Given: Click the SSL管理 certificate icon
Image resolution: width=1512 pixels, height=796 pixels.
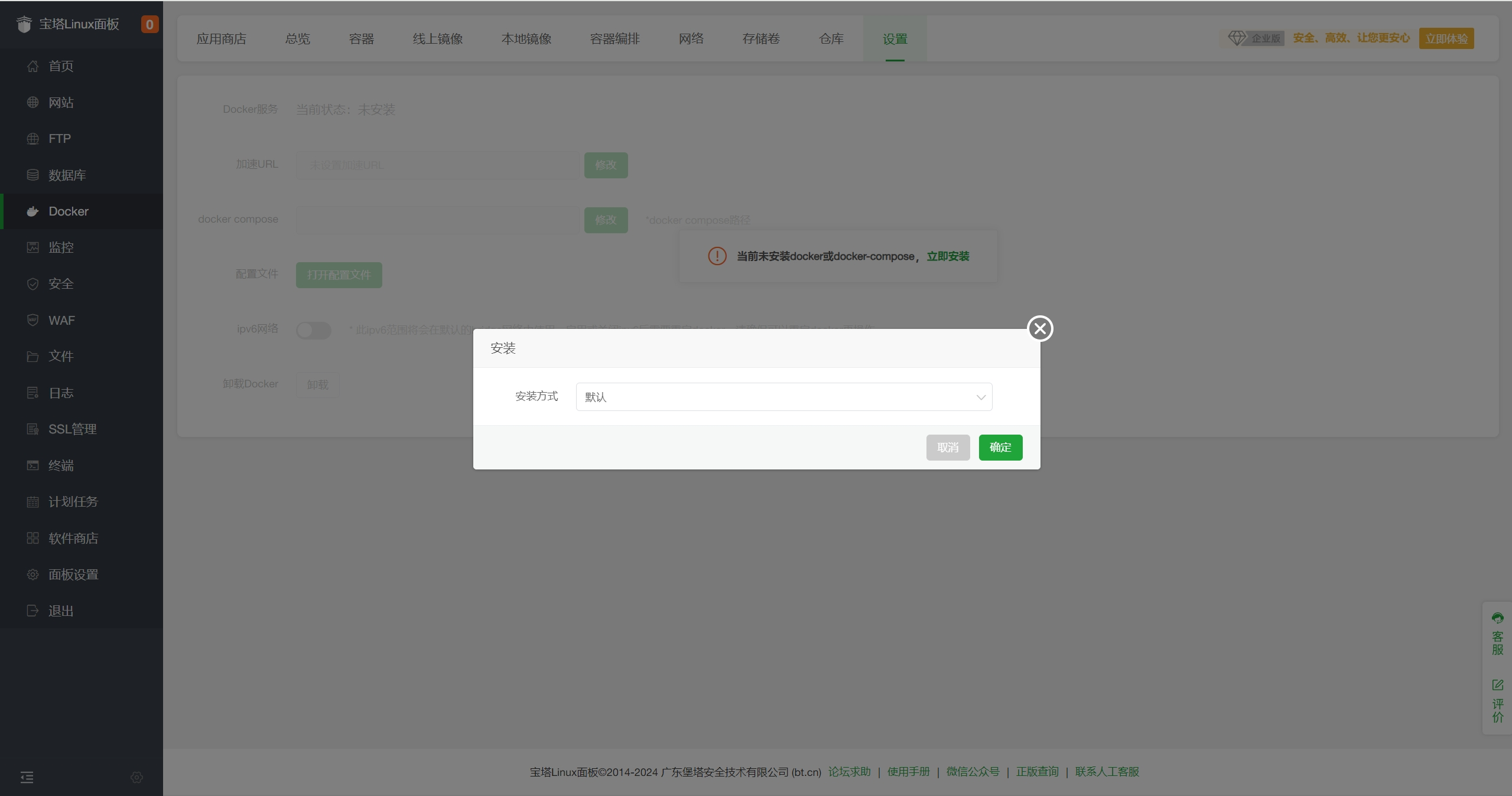Looking at the screenshot, I should (x=32, y=429).
